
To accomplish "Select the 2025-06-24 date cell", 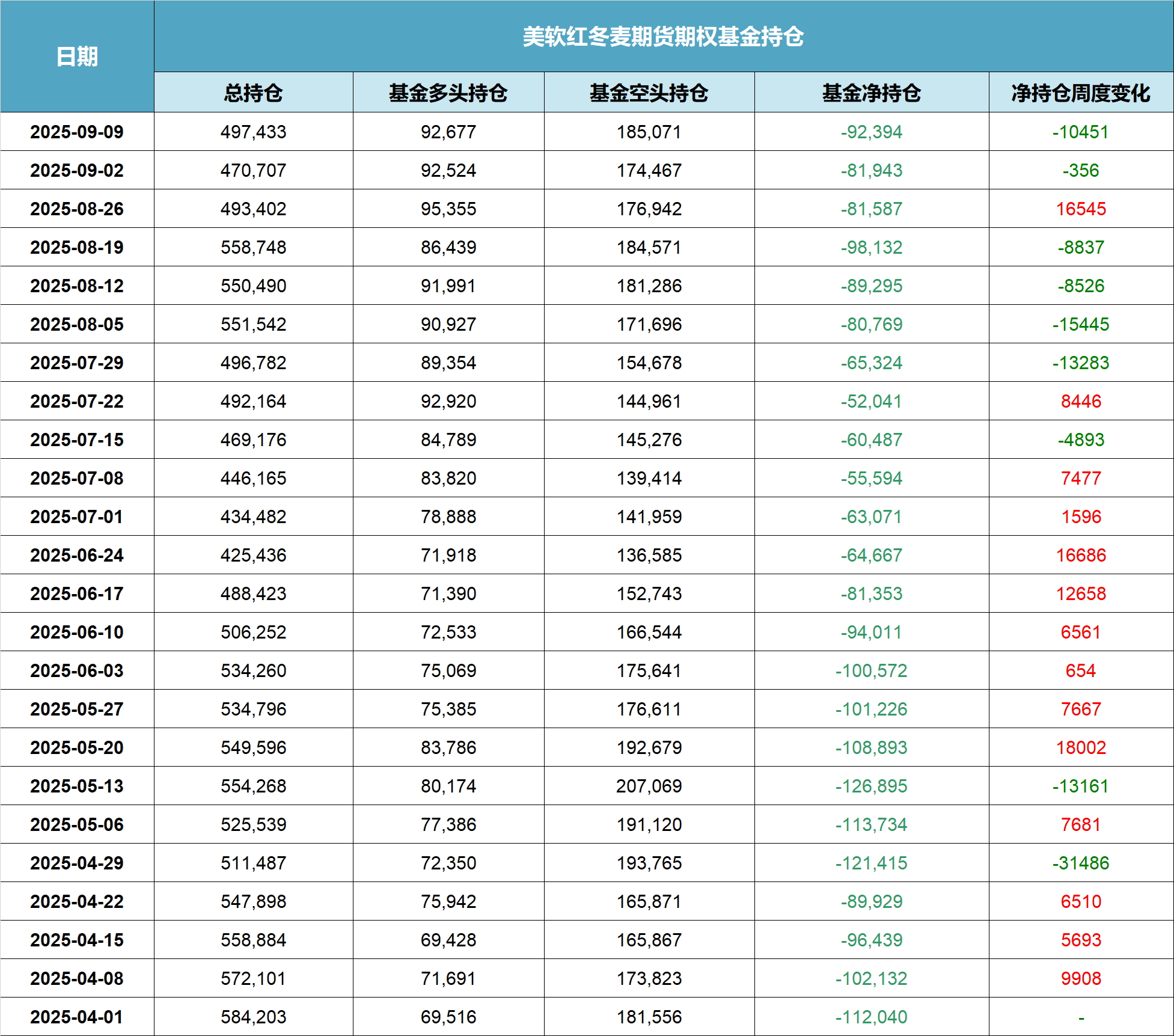I will [x=77, y=555].
